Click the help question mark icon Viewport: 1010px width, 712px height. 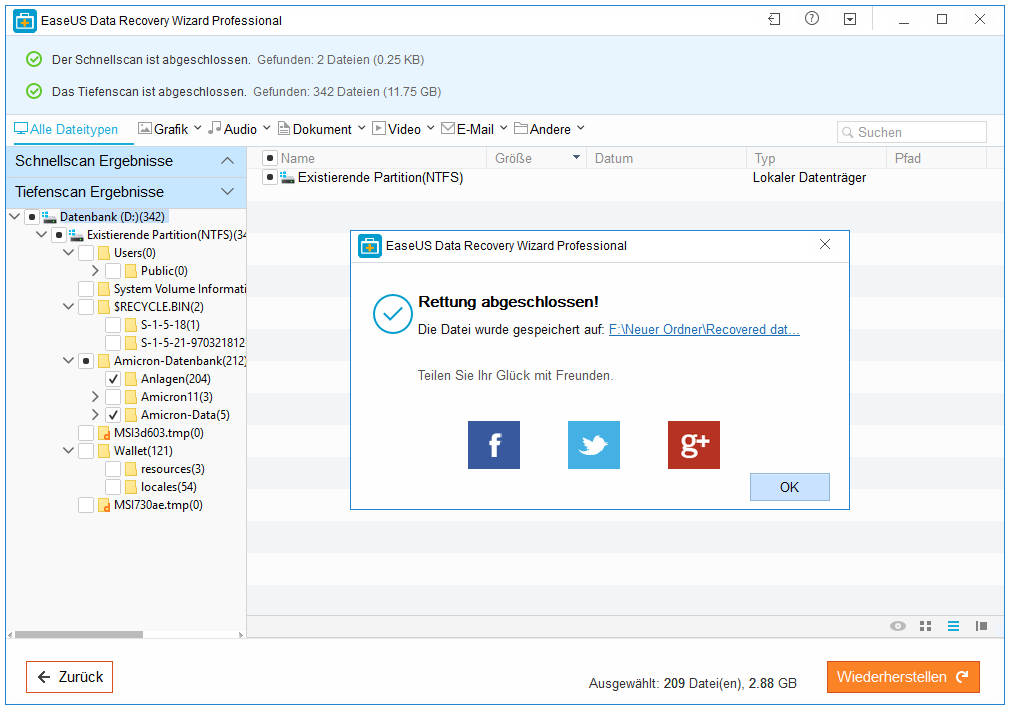[x=812, y=19]
